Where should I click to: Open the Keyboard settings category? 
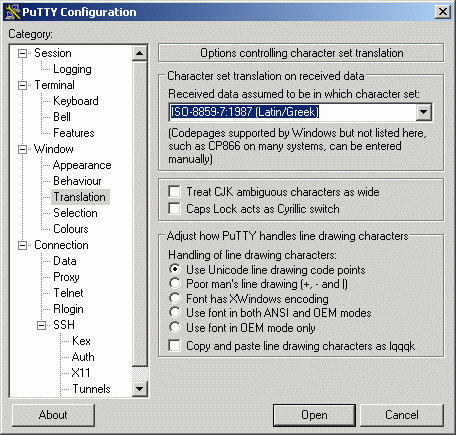coord(76,101)
